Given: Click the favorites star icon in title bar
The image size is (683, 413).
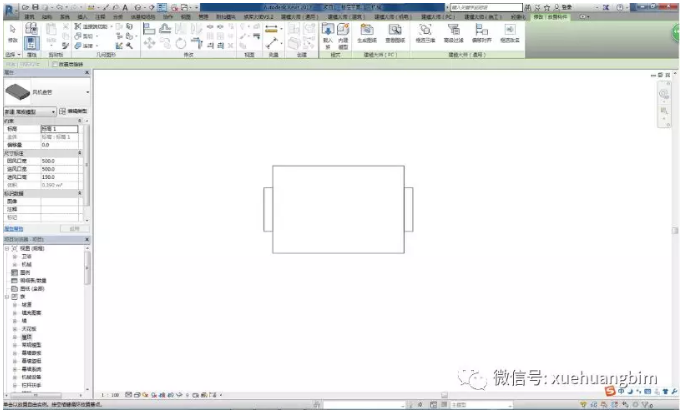Looking at the screenshot, I should coord(547,7).
